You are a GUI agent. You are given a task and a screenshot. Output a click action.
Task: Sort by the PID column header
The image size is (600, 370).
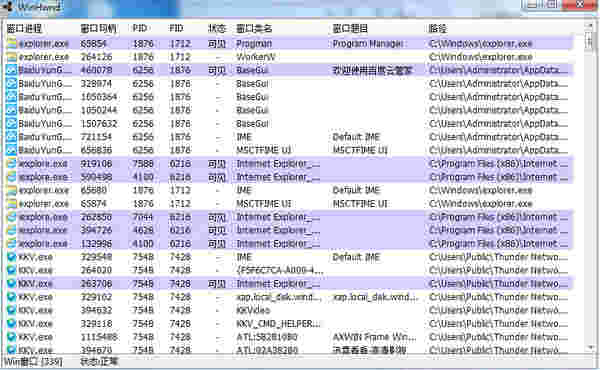(x=140, y=28)
